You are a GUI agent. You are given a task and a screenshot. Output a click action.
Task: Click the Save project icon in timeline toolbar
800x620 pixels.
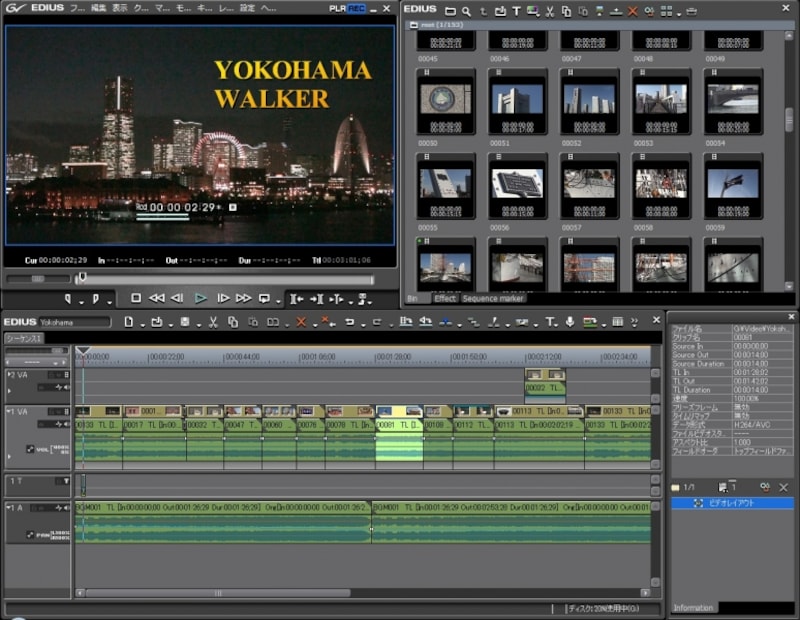click(x=185, y=322)
